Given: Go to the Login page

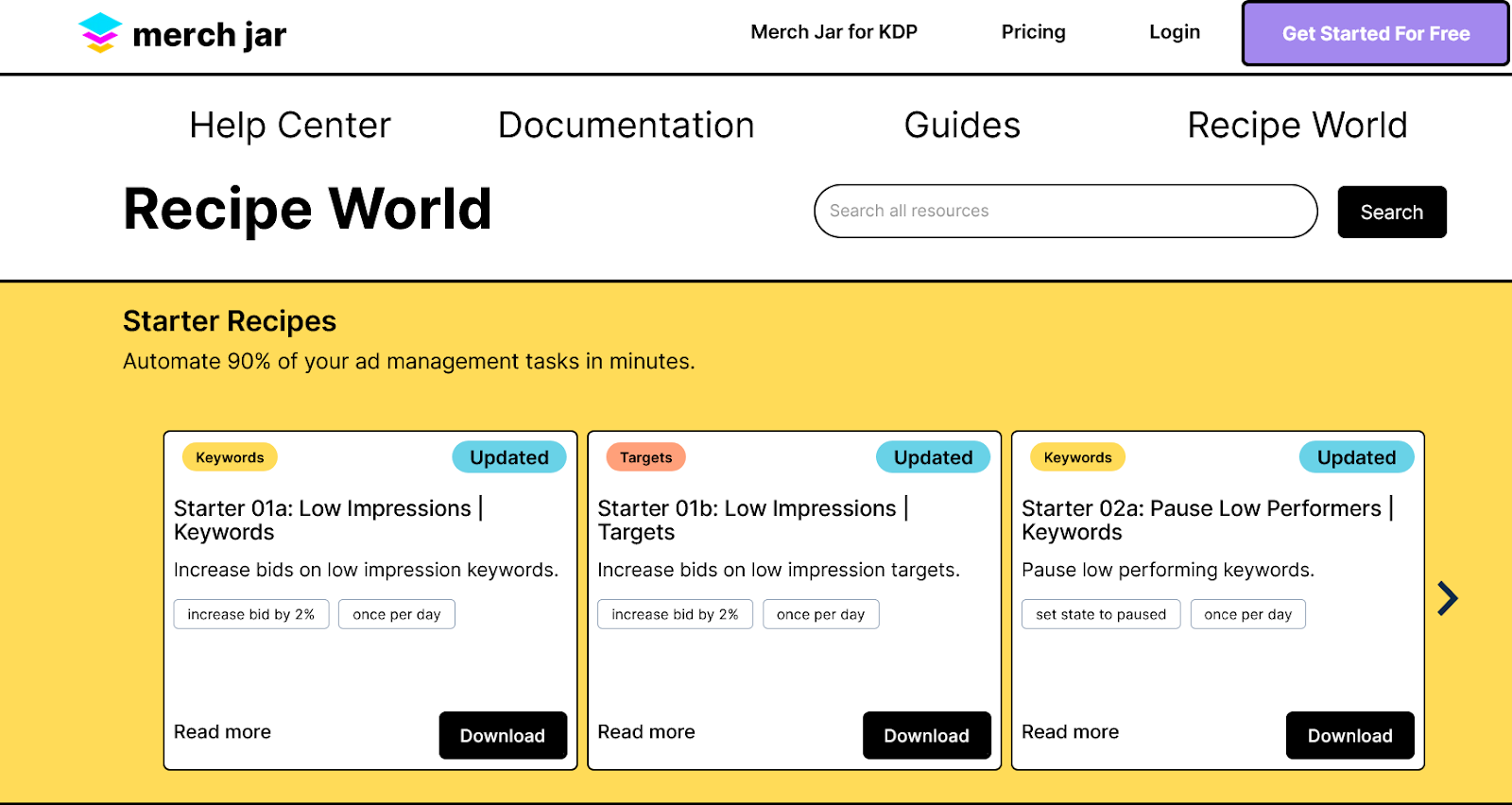Looking at the screenshot, I should (x=1175, y=32).
